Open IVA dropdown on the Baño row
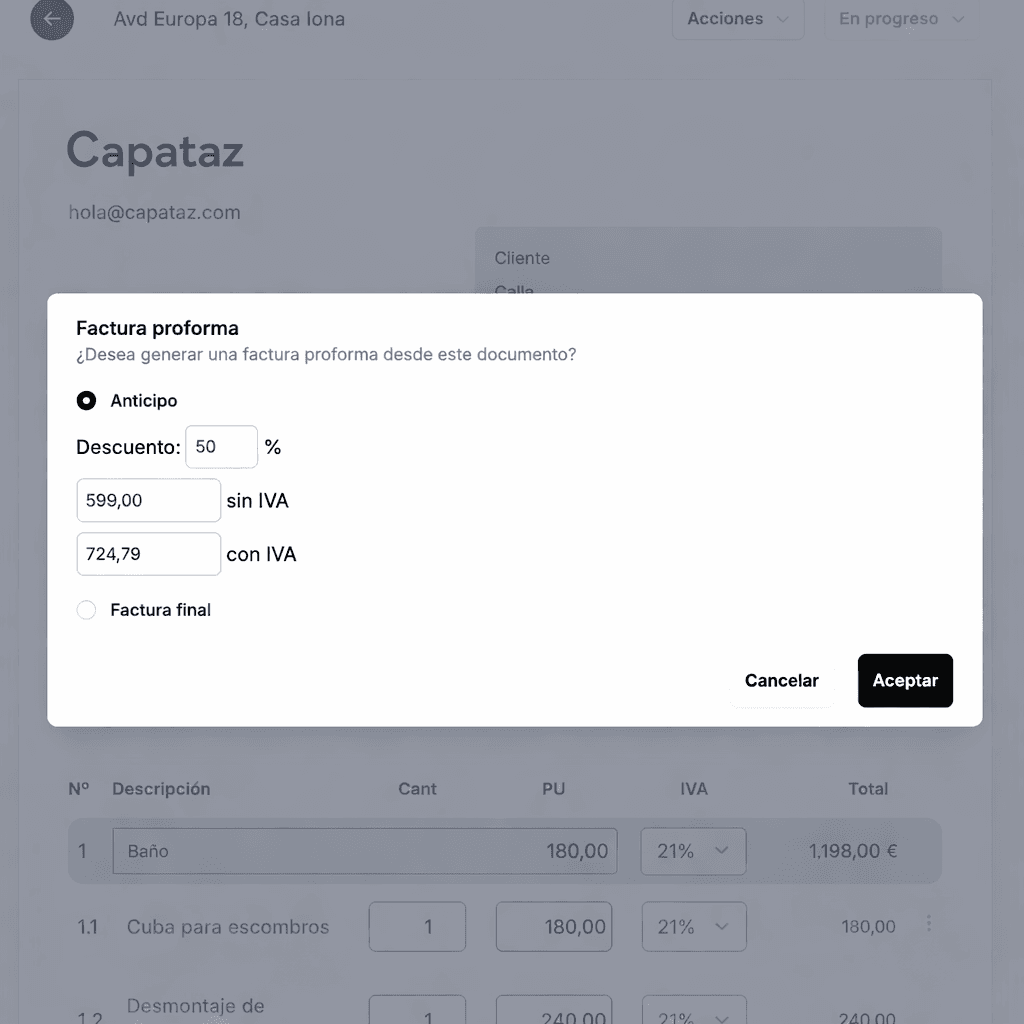Image resolution: width=1024 pixels, height=1024 pixels. click(x=693, y=851)
